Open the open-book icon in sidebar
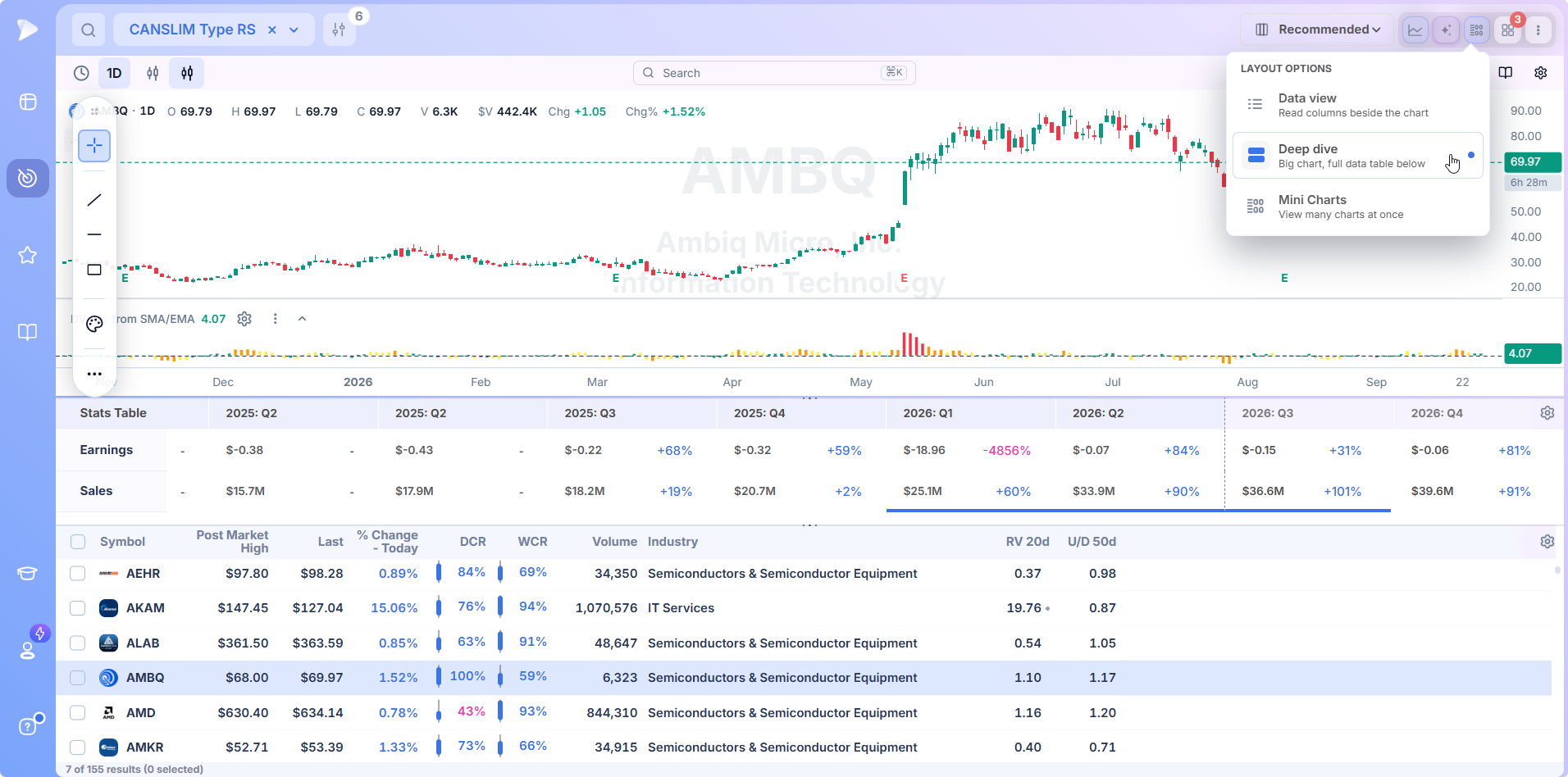 tap(28, 332)
